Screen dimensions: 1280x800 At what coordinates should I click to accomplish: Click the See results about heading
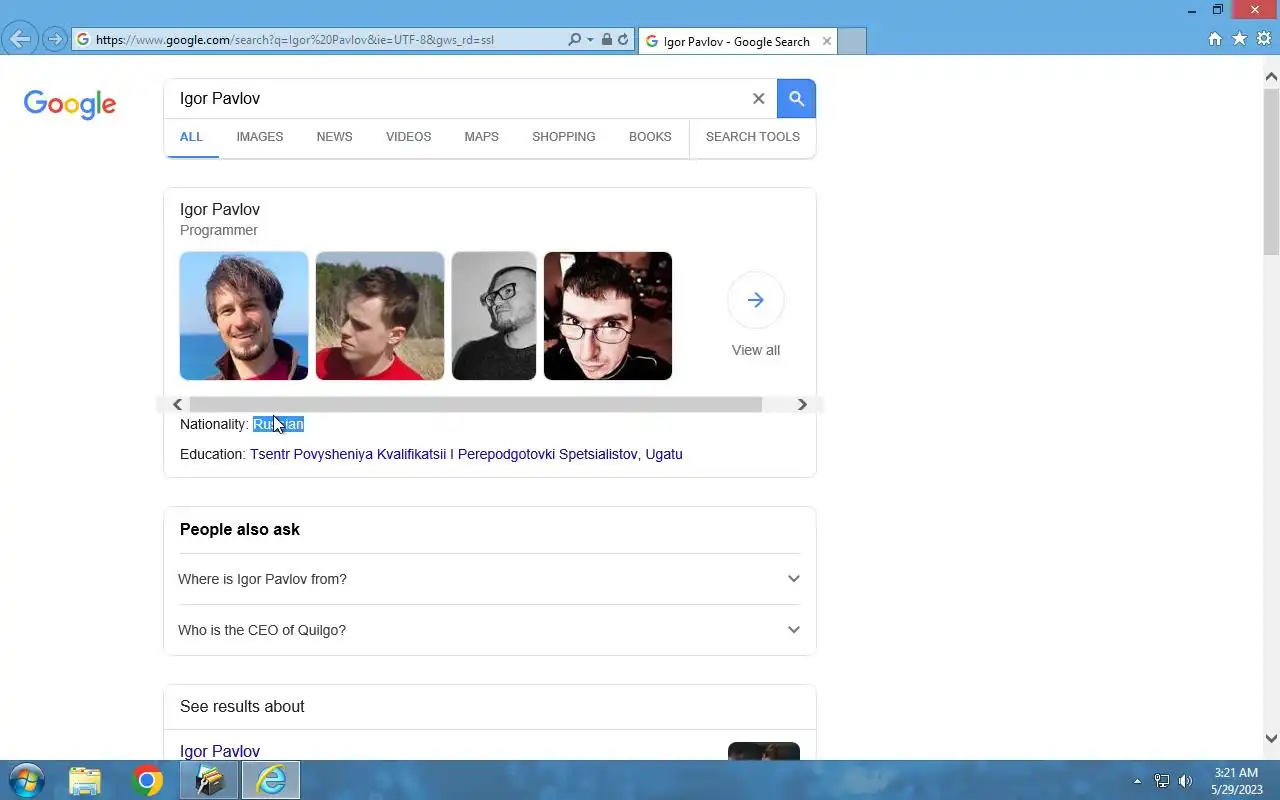242,706
